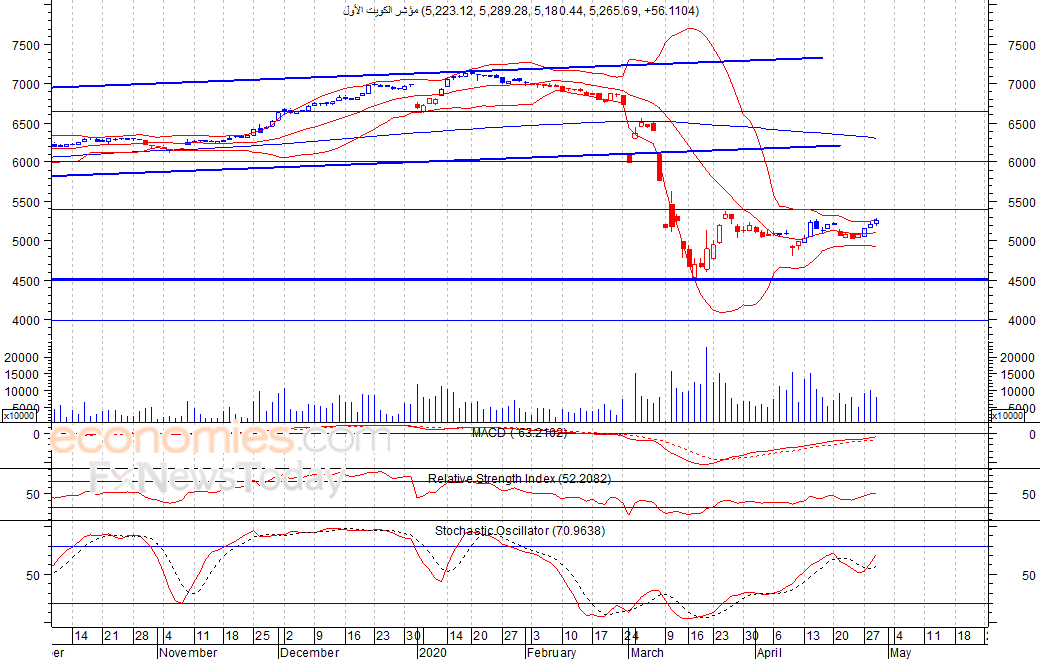Image resolution: width=1040 pixels, height=659 pixels.
Task: Click the December month label
Action: [309, 652]
